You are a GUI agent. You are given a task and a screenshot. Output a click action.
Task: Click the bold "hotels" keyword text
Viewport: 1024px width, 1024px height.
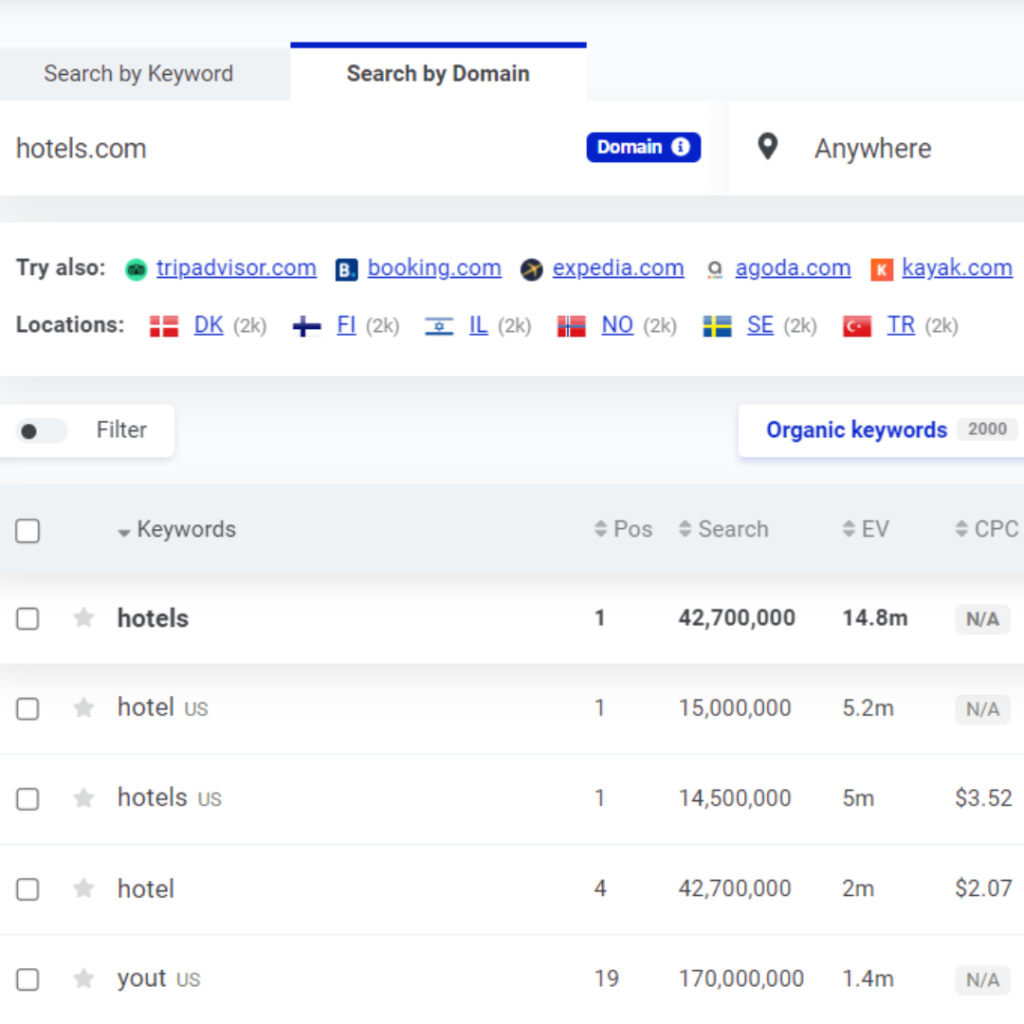[x=153, y=618]
